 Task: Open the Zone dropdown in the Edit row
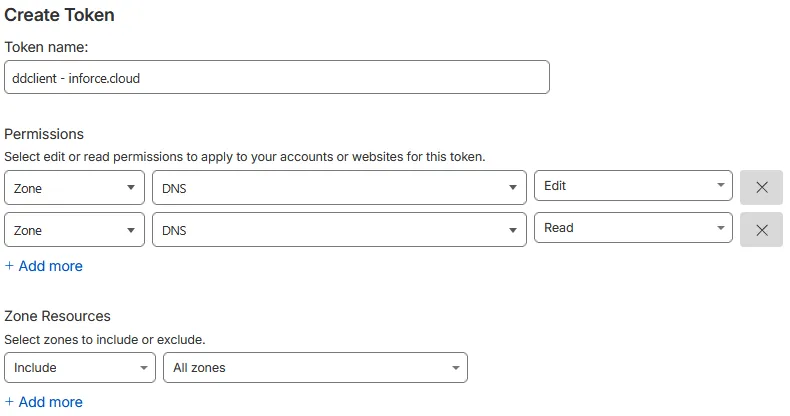75,187
